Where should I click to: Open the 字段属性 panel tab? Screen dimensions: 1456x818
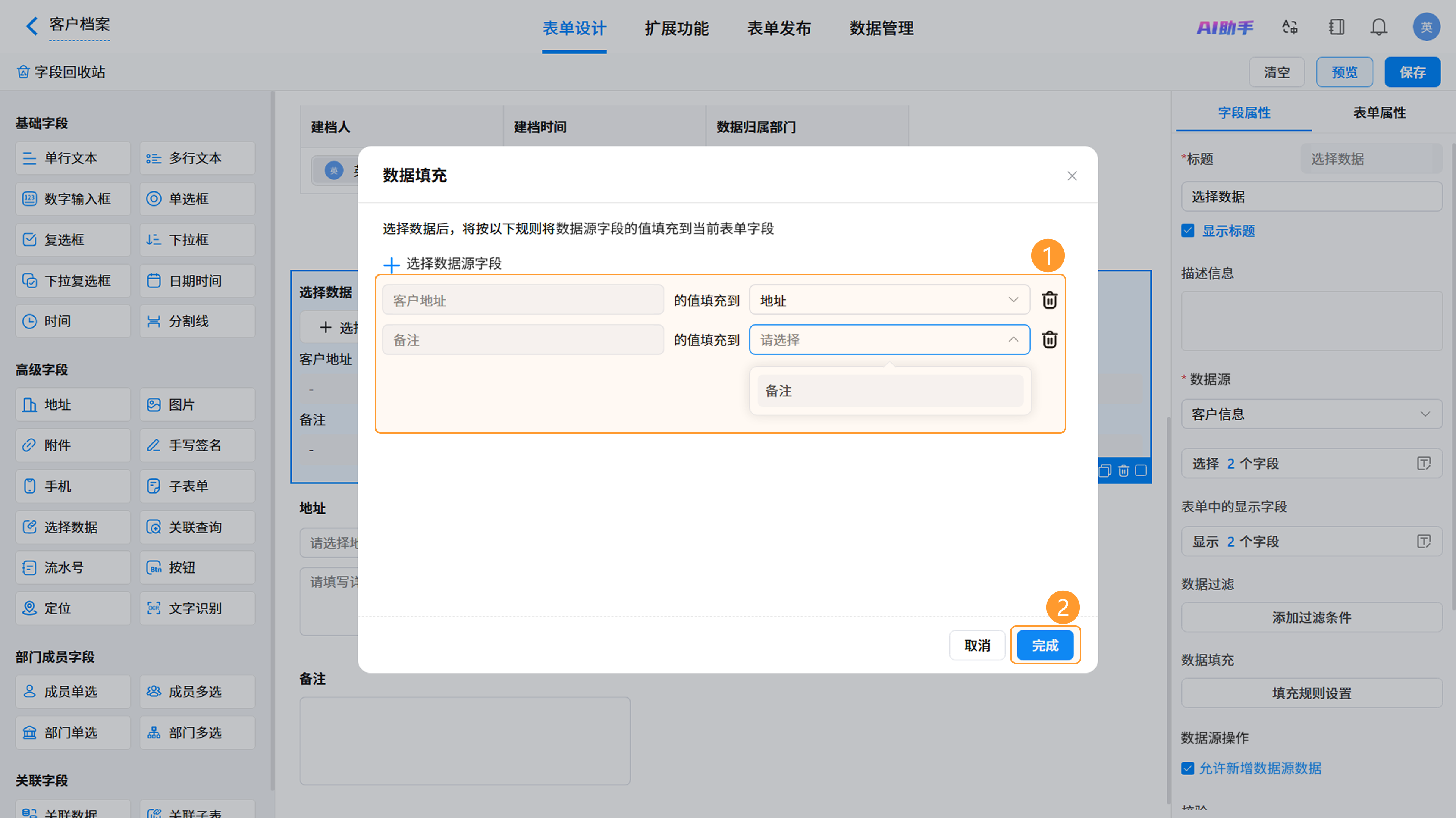click(1244, 113)
